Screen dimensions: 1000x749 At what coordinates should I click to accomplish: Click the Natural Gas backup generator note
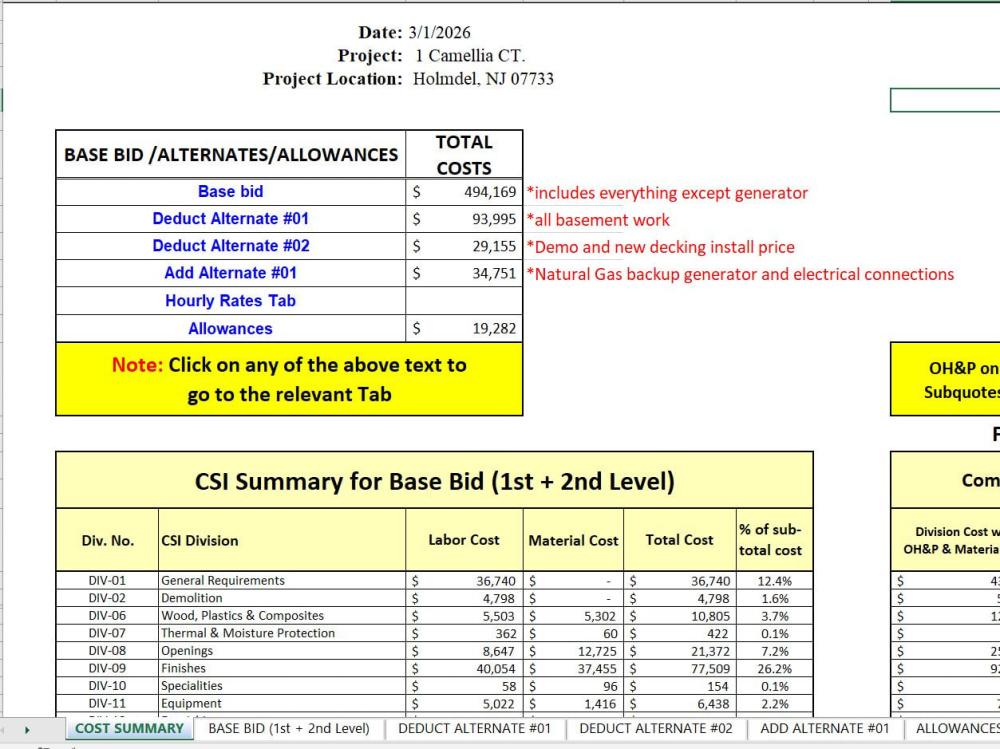pos(740,274)
